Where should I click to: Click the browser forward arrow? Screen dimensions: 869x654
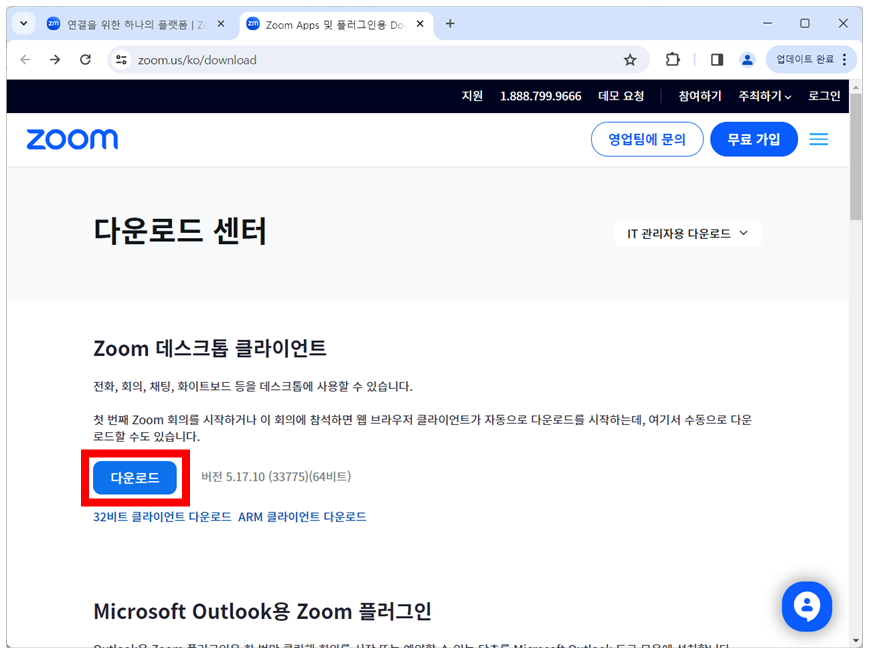click(x=55, y=59)
